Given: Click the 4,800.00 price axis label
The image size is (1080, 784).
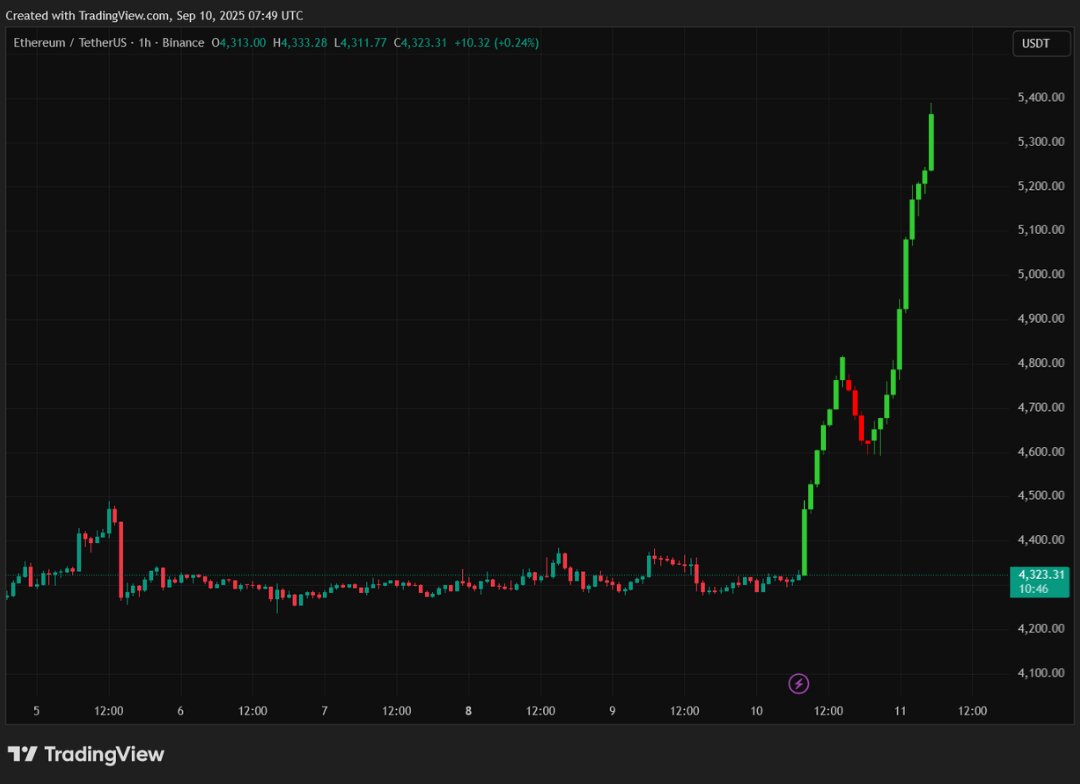Looking at the screenshot, I should [x=1041, y=362].
